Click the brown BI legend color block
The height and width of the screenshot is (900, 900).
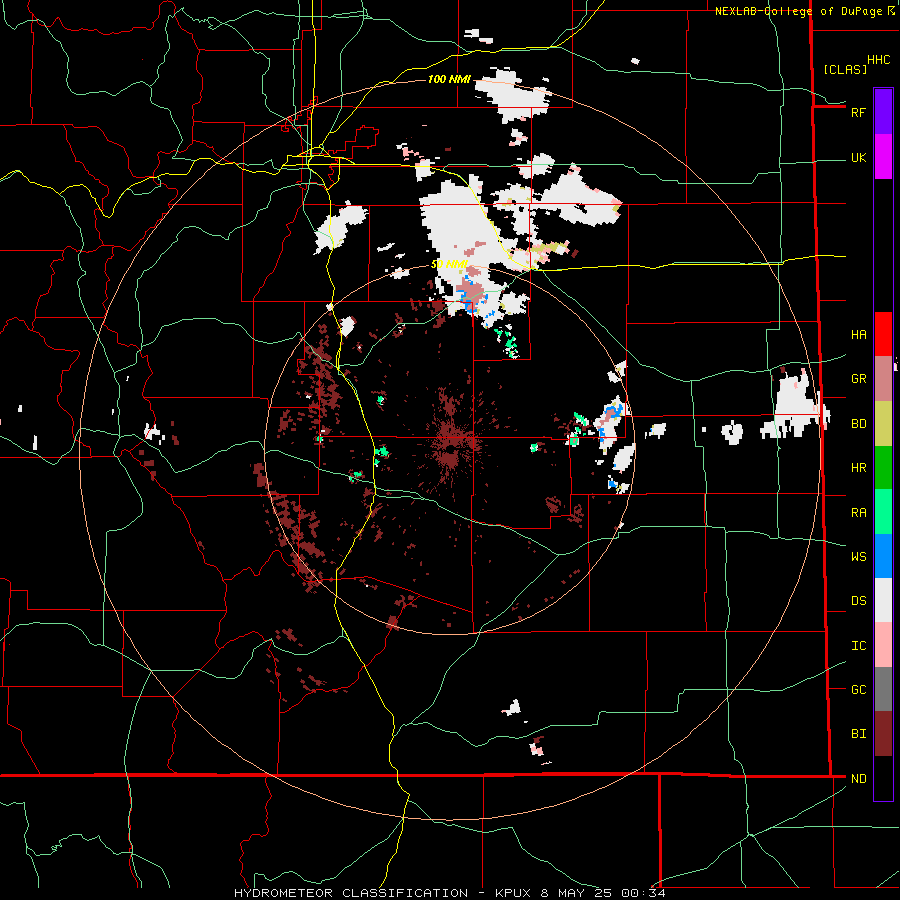(x=883, y=734)
